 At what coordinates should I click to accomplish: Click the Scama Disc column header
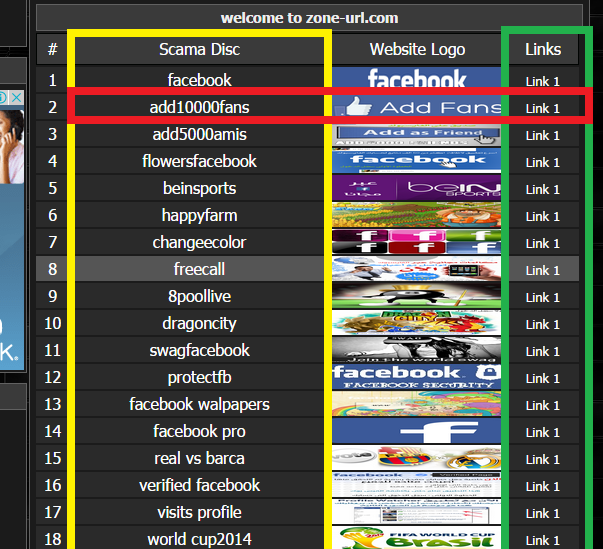199,49
